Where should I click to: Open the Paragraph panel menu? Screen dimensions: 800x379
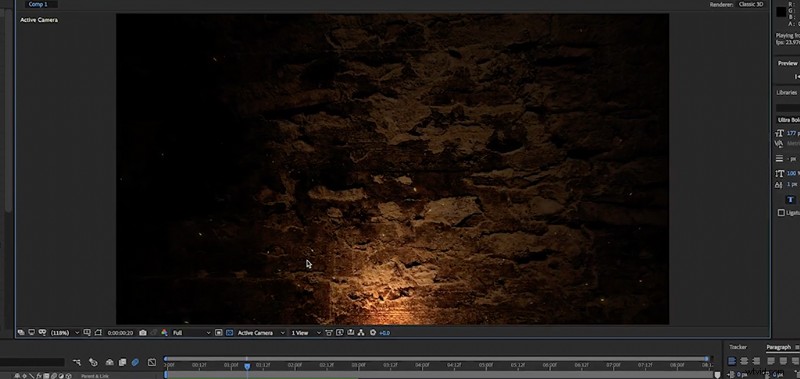pos(797,347)
